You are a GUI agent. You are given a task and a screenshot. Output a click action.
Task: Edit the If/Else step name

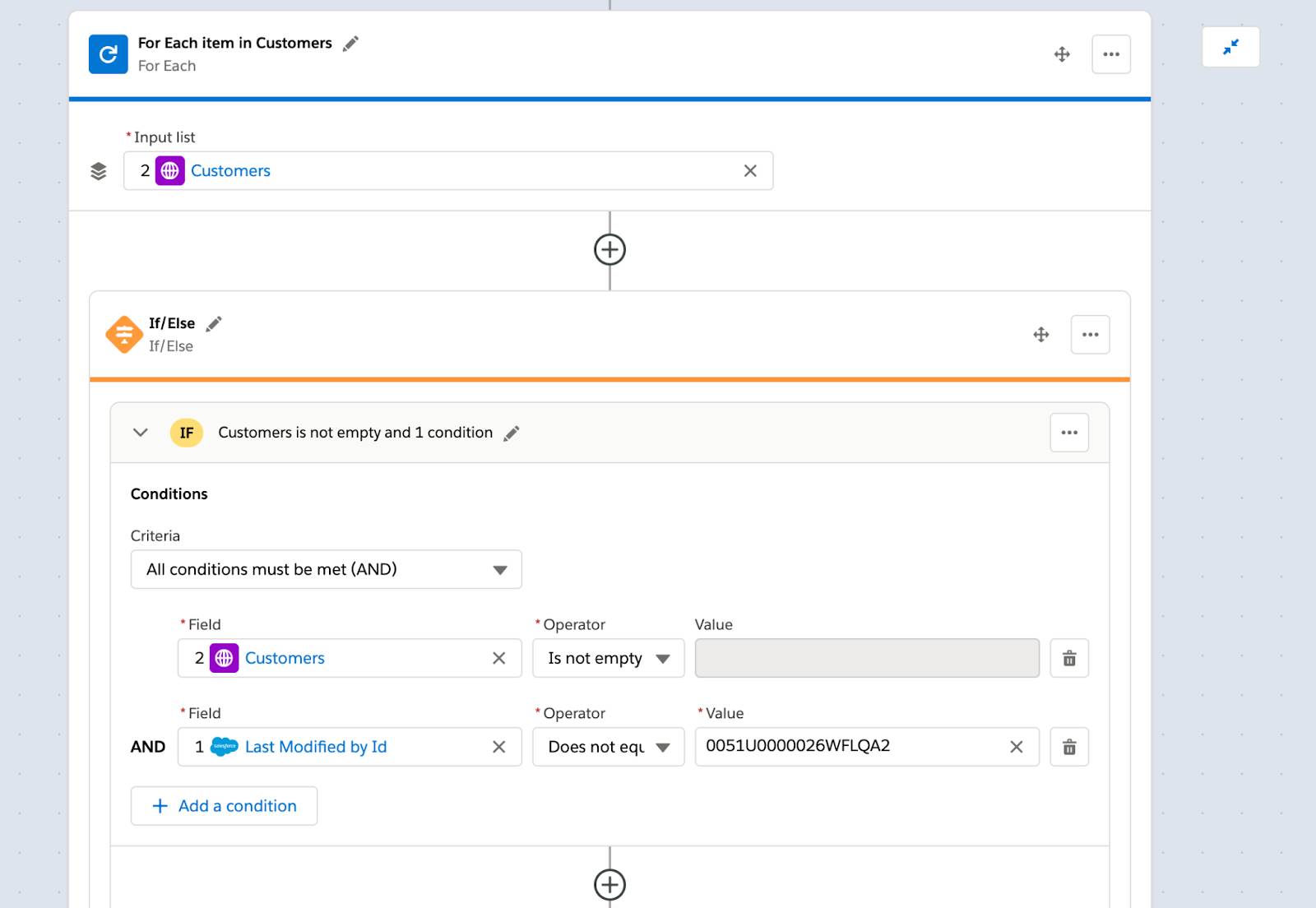pyautogui.click(x=214, y=324)
